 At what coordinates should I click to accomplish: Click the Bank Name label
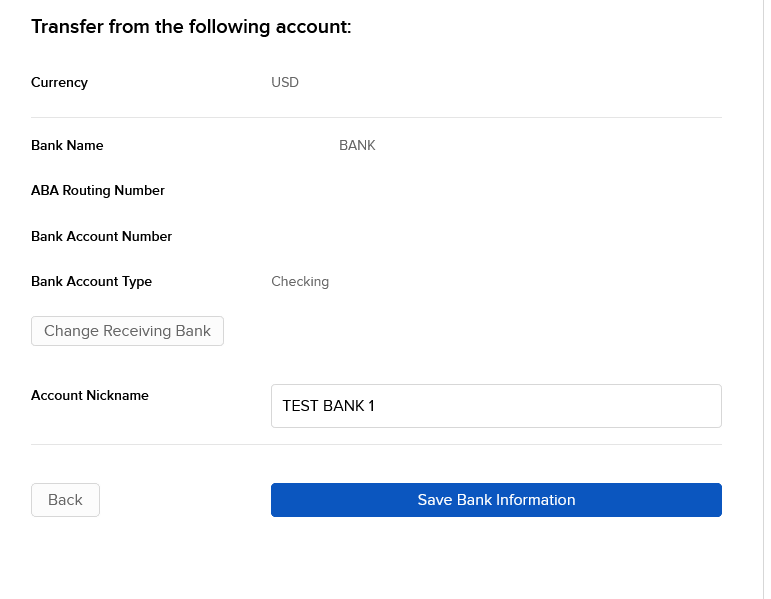coord(67,146)
